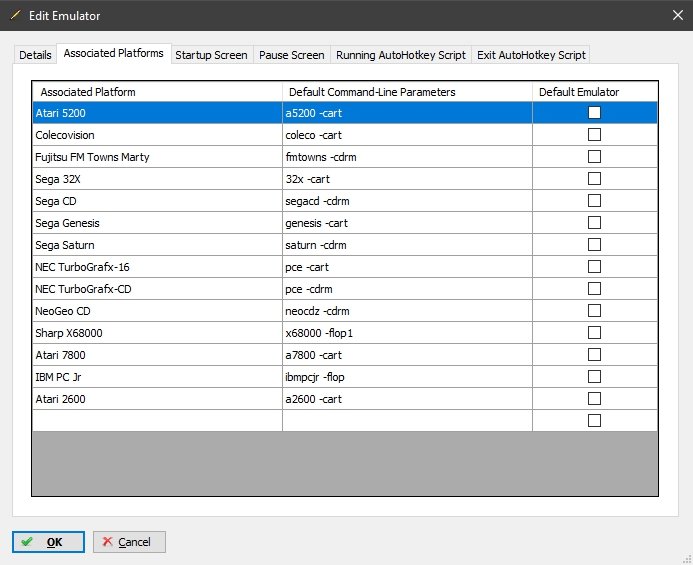Open the Exit AutoHotkey Script tab
The image size is (693, 565).
(x=531, y=55)
